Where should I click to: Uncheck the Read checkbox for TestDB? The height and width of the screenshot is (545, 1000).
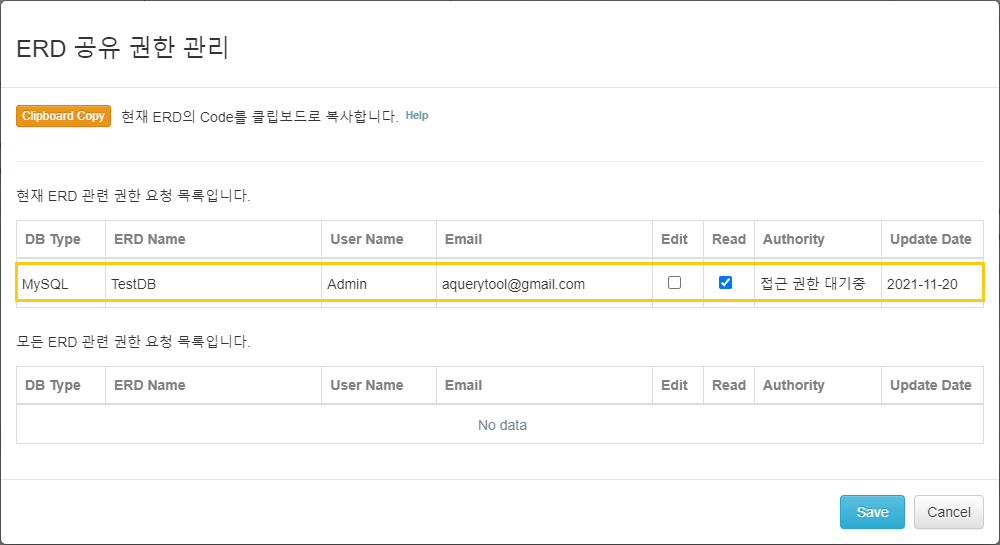point(726,283)
